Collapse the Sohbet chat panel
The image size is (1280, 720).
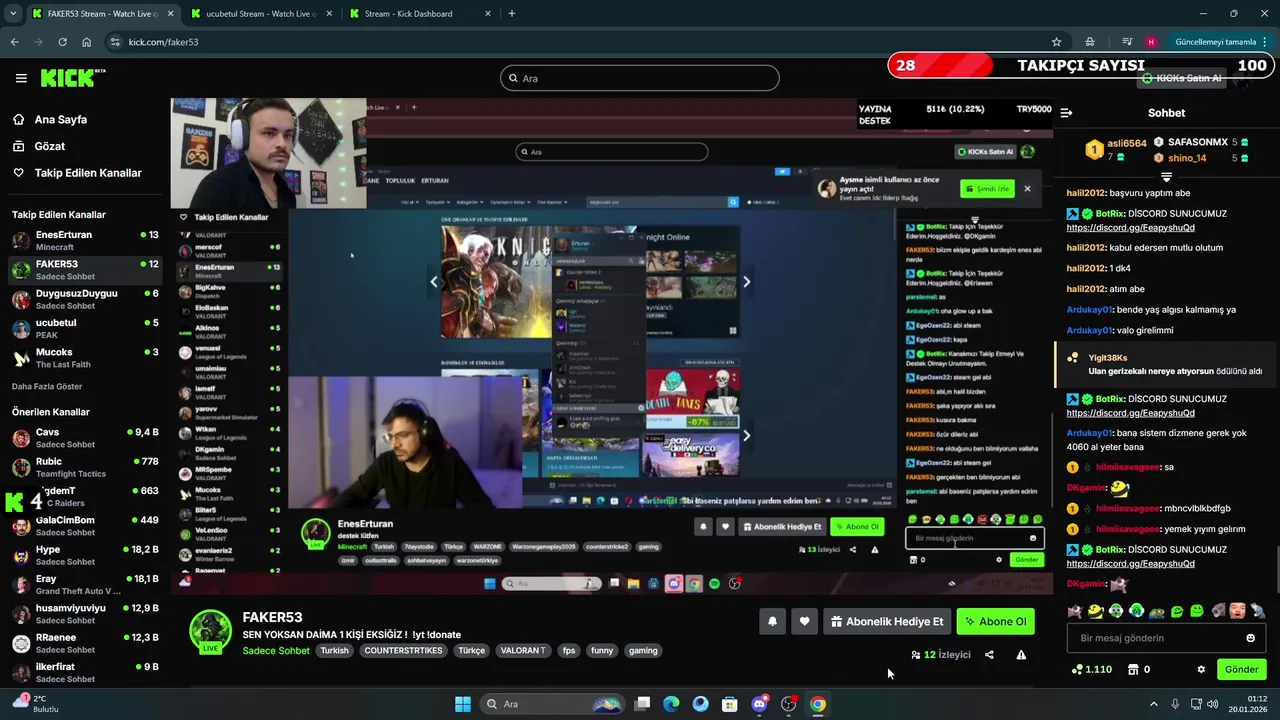click(x=1066, y=113)
